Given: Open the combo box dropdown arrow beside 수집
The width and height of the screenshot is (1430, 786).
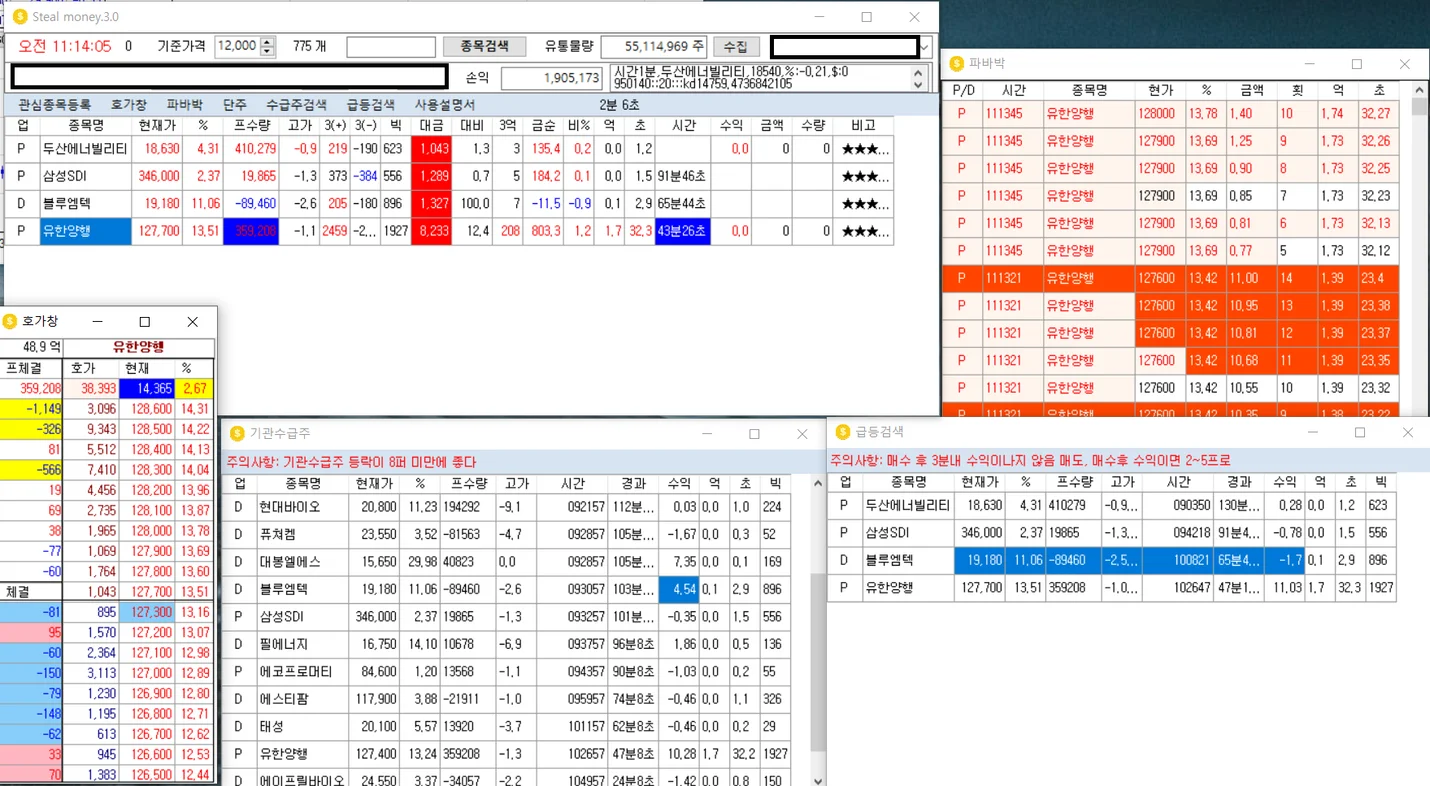Looking at the screenshot, I should 926,47.
